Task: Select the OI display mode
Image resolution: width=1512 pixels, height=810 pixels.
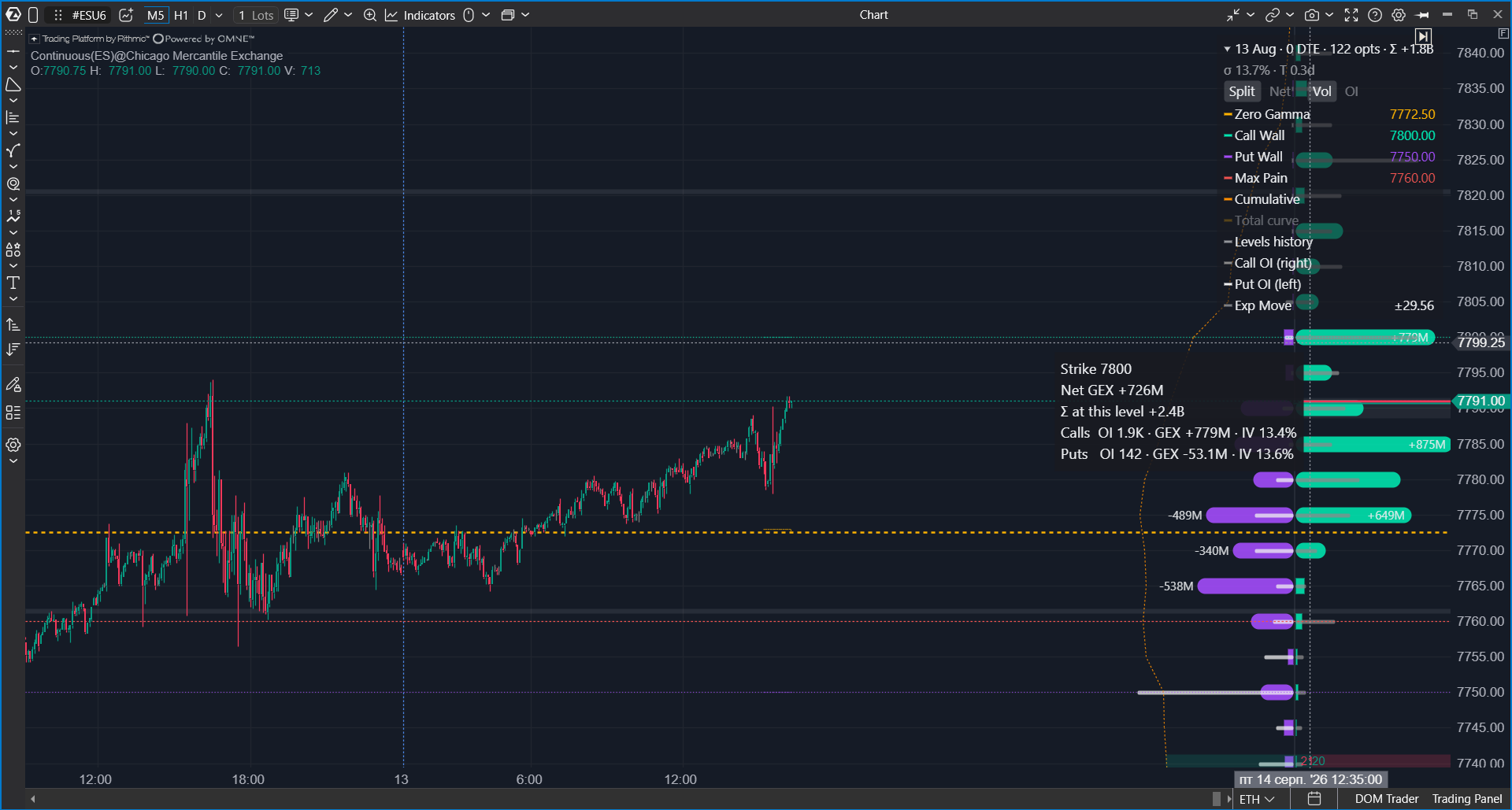Action: pyautogui.click(x=1351, y=91)
